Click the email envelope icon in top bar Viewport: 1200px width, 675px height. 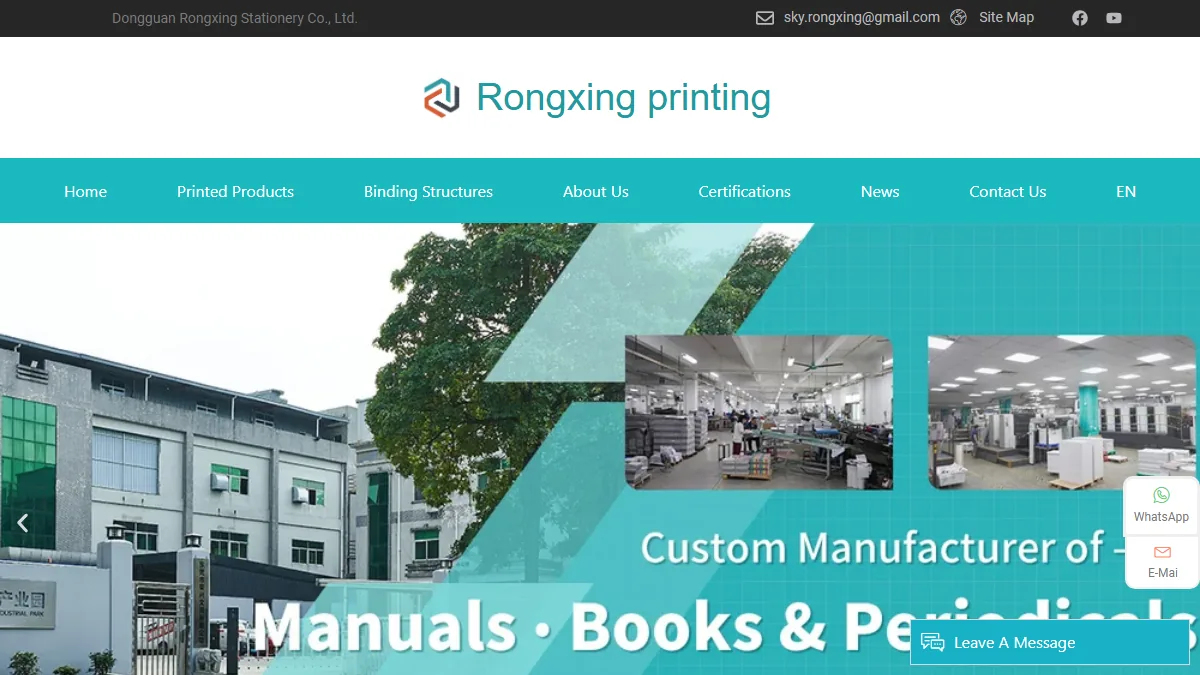(765, 18)
